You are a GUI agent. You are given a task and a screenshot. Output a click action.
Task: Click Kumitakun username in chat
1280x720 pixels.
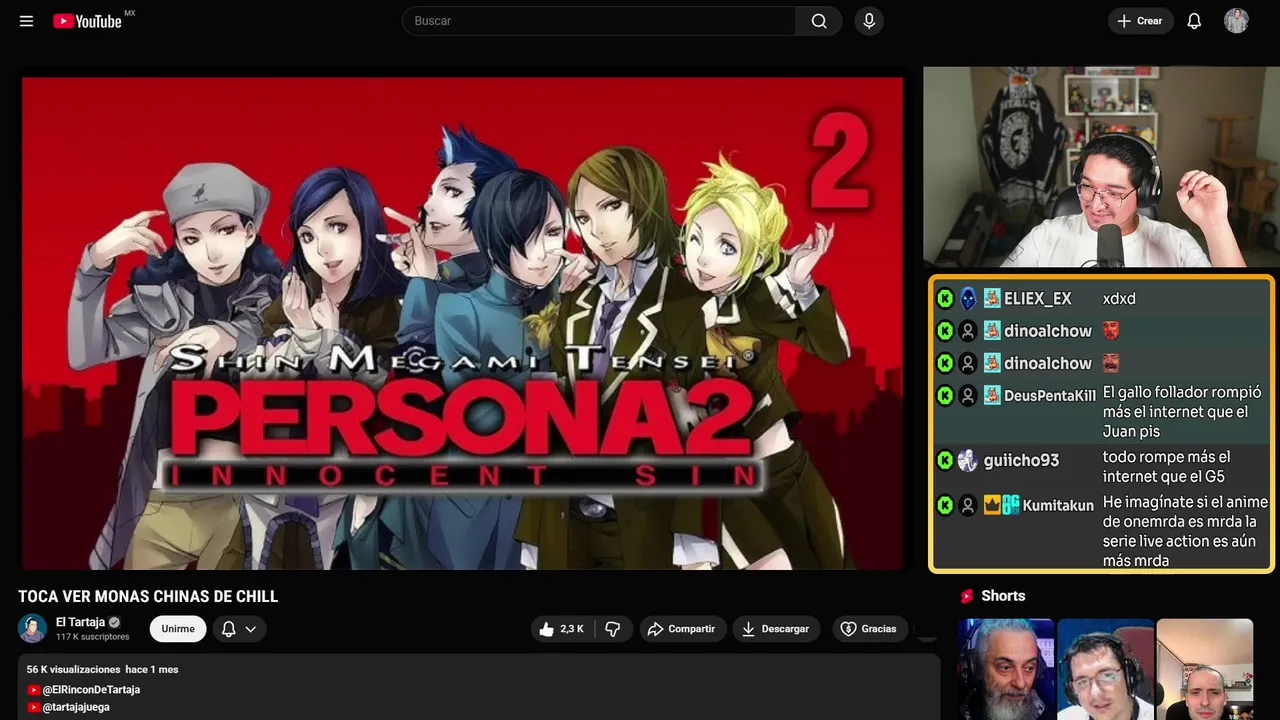[x=1058, y=506]
